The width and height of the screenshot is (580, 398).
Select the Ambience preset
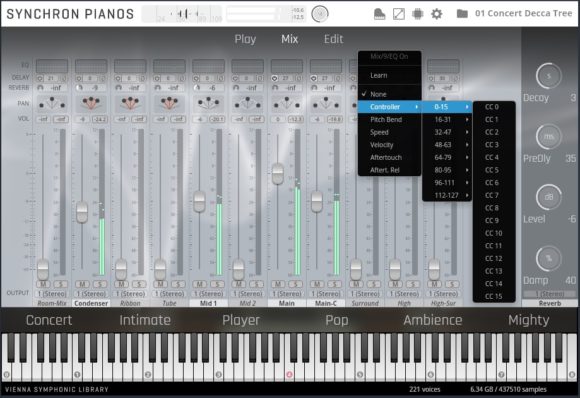pos(432,320)
